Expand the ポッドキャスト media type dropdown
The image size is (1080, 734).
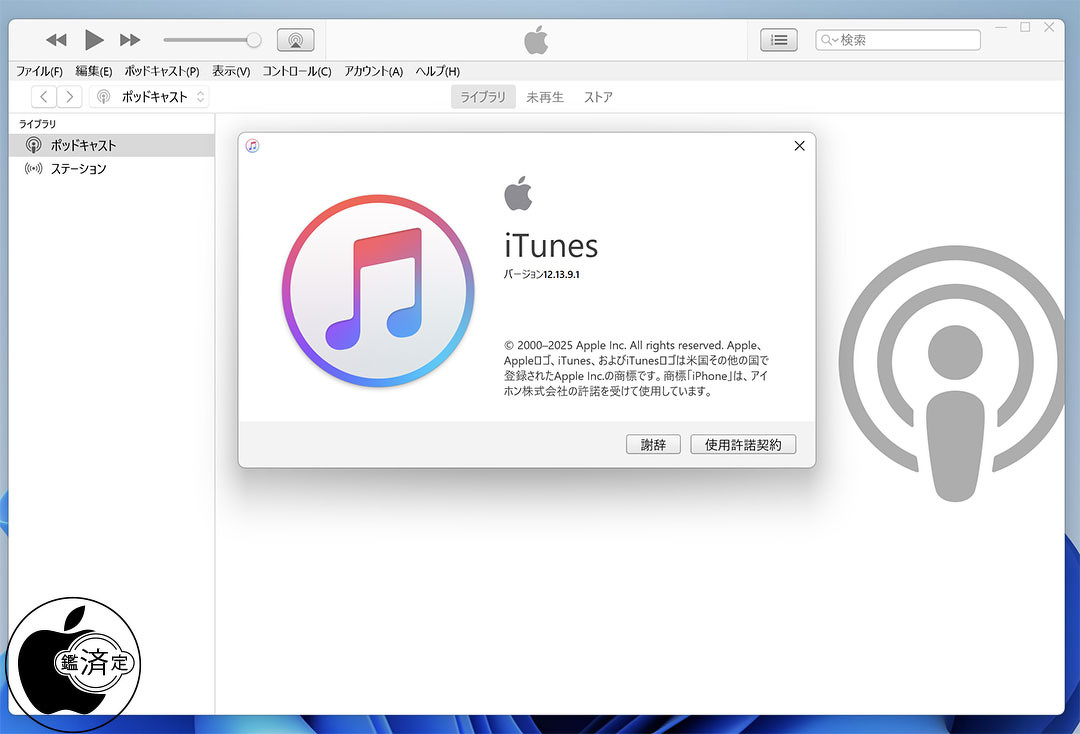150,97
